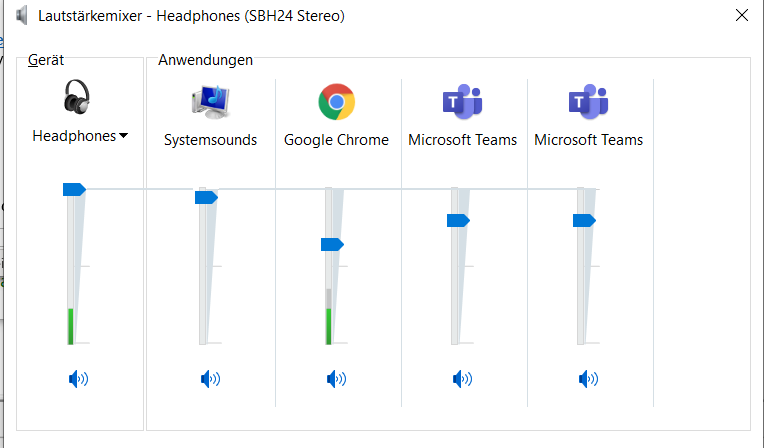Image resolution: width=764 pixels, height=448 pixels.
Task: Mute Google Chrome audio
Action: (x=336, y=379)
